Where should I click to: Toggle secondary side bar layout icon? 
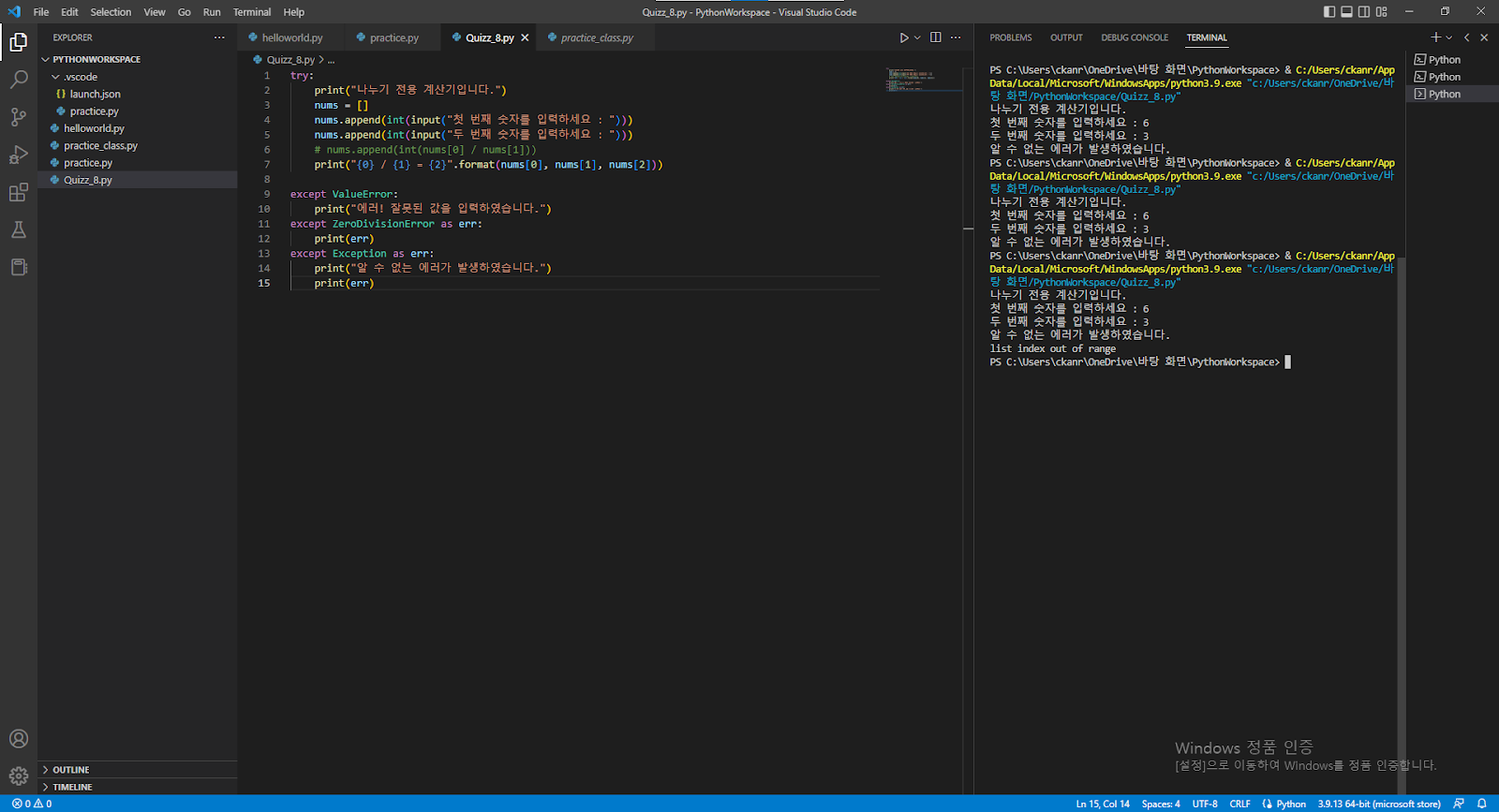pyautogui.click(x=1364, y=11)
